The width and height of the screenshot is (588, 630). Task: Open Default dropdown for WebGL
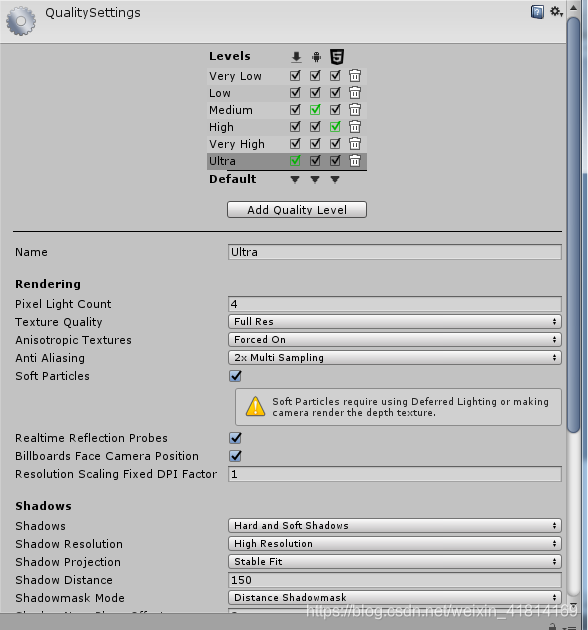pos(335,179)
